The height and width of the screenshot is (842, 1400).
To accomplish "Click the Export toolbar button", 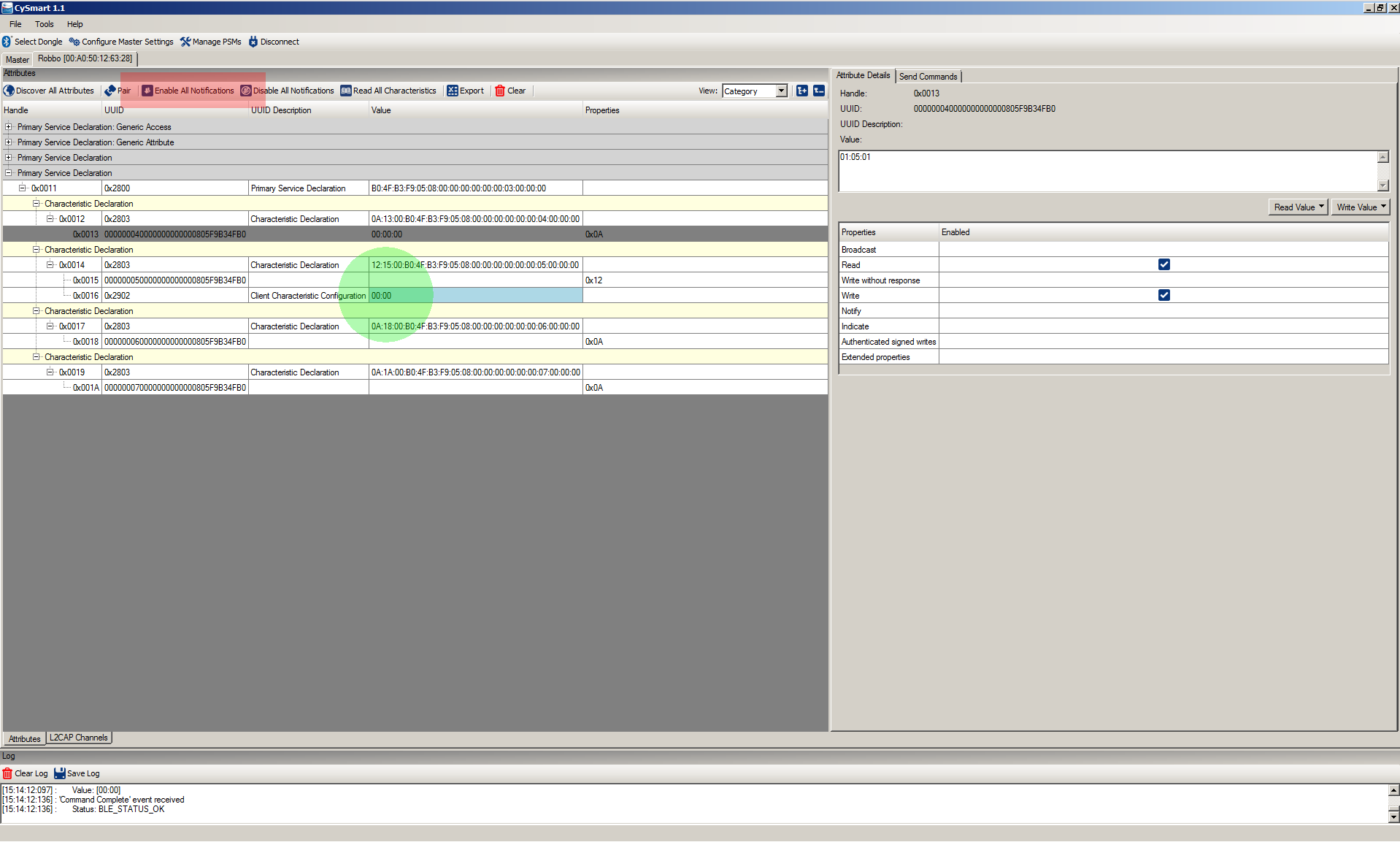I will (465, 91).
